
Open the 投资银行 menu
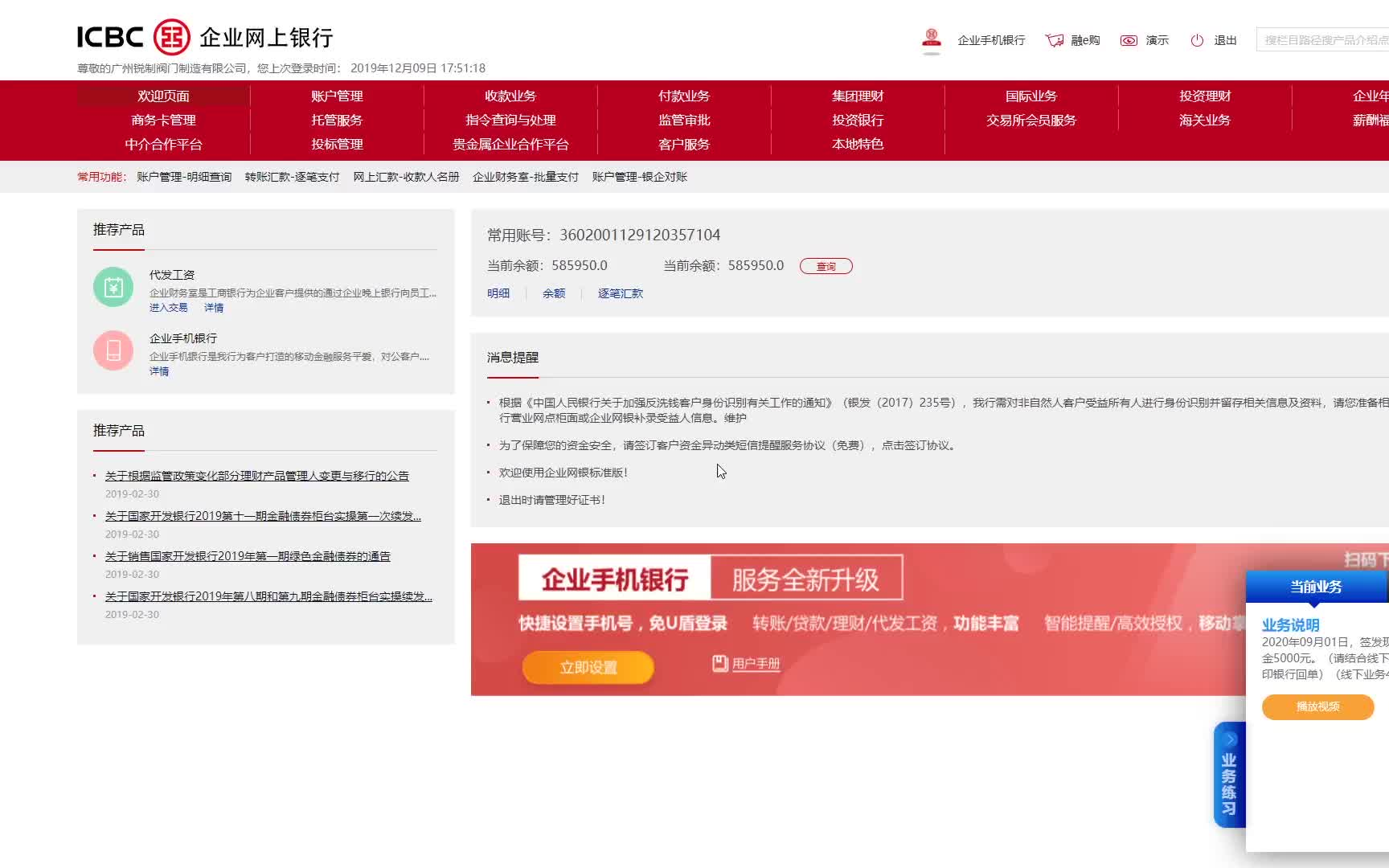coord(858,120)
